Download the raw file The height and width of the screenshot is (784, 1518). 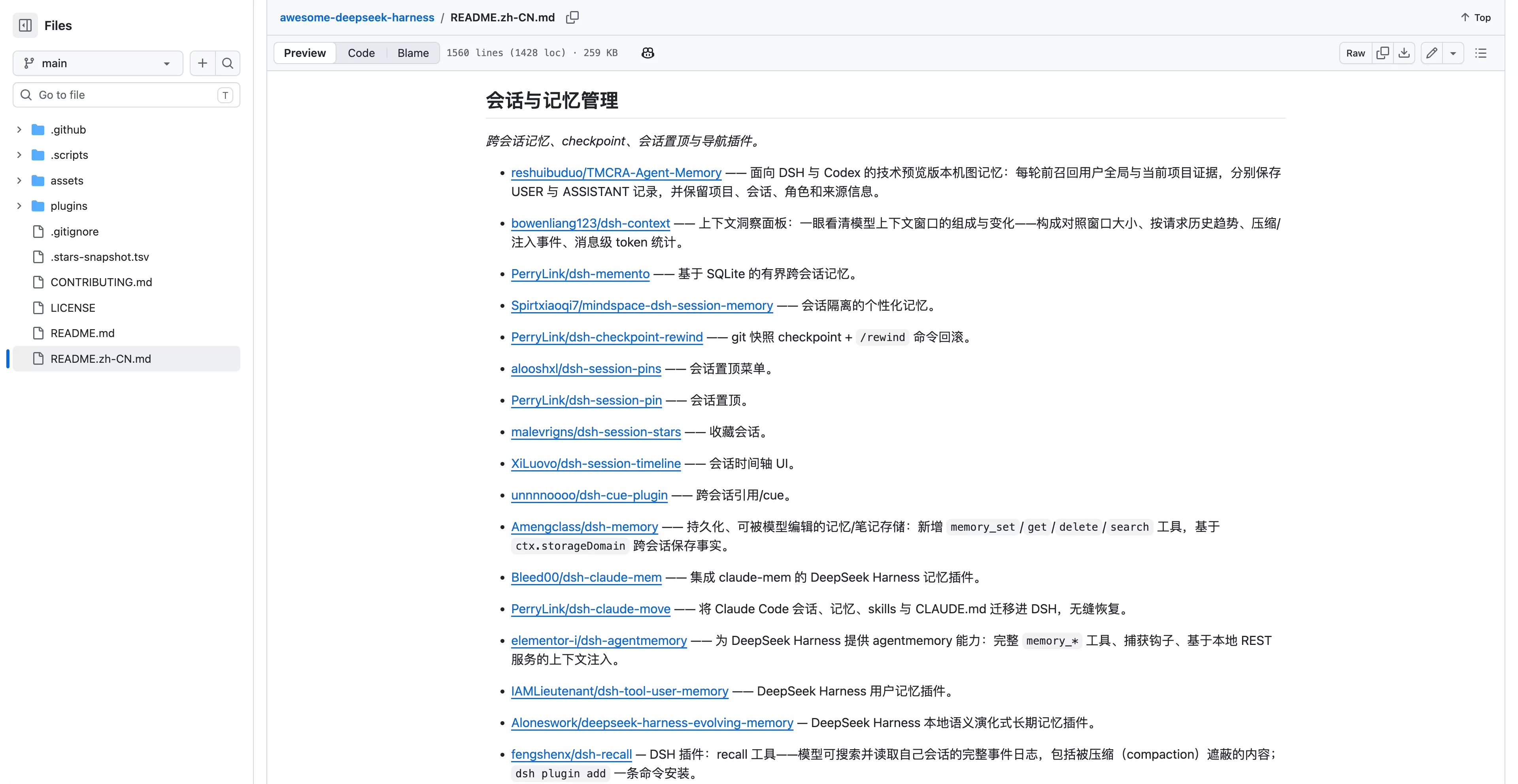[x=1404, y=53]
